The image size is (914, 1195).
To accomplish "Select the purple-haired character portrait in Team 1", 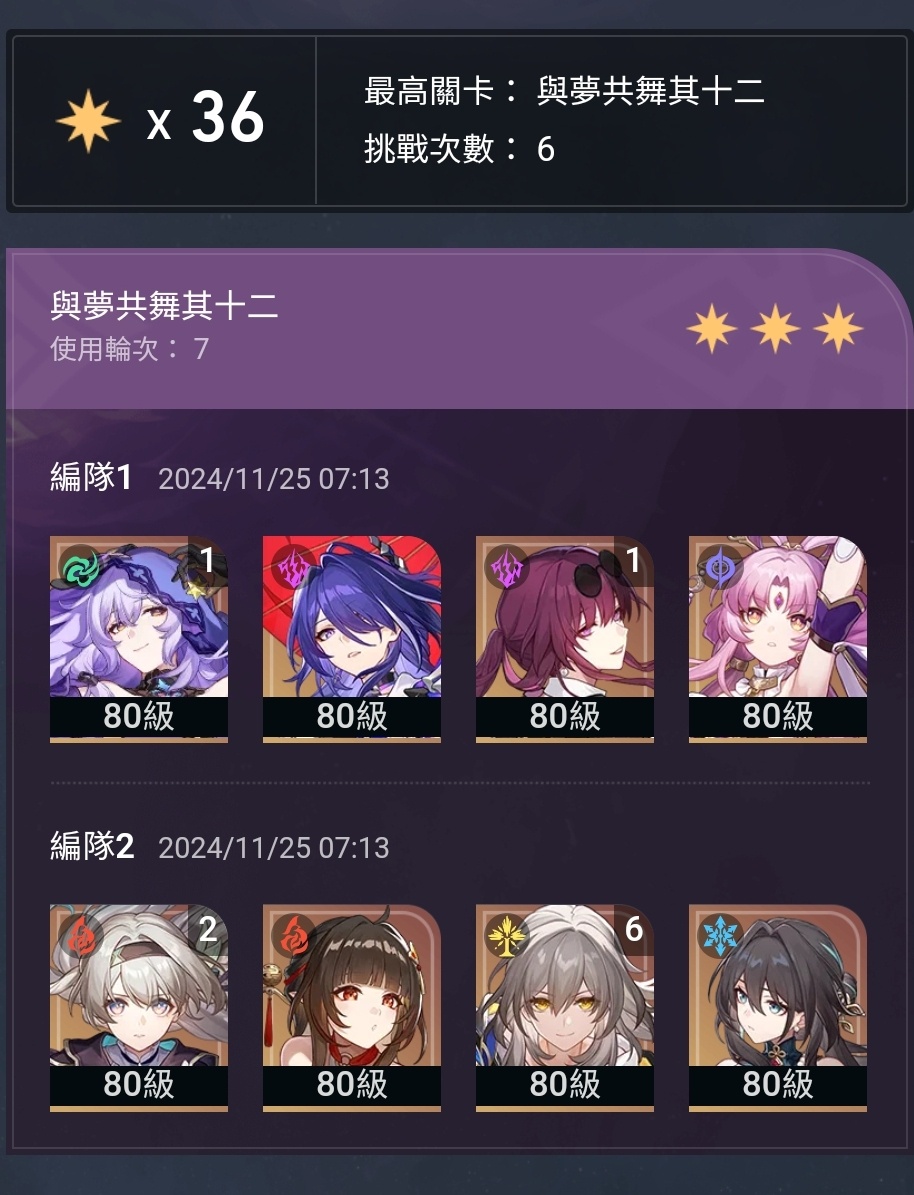I will (x=139, y=639).
